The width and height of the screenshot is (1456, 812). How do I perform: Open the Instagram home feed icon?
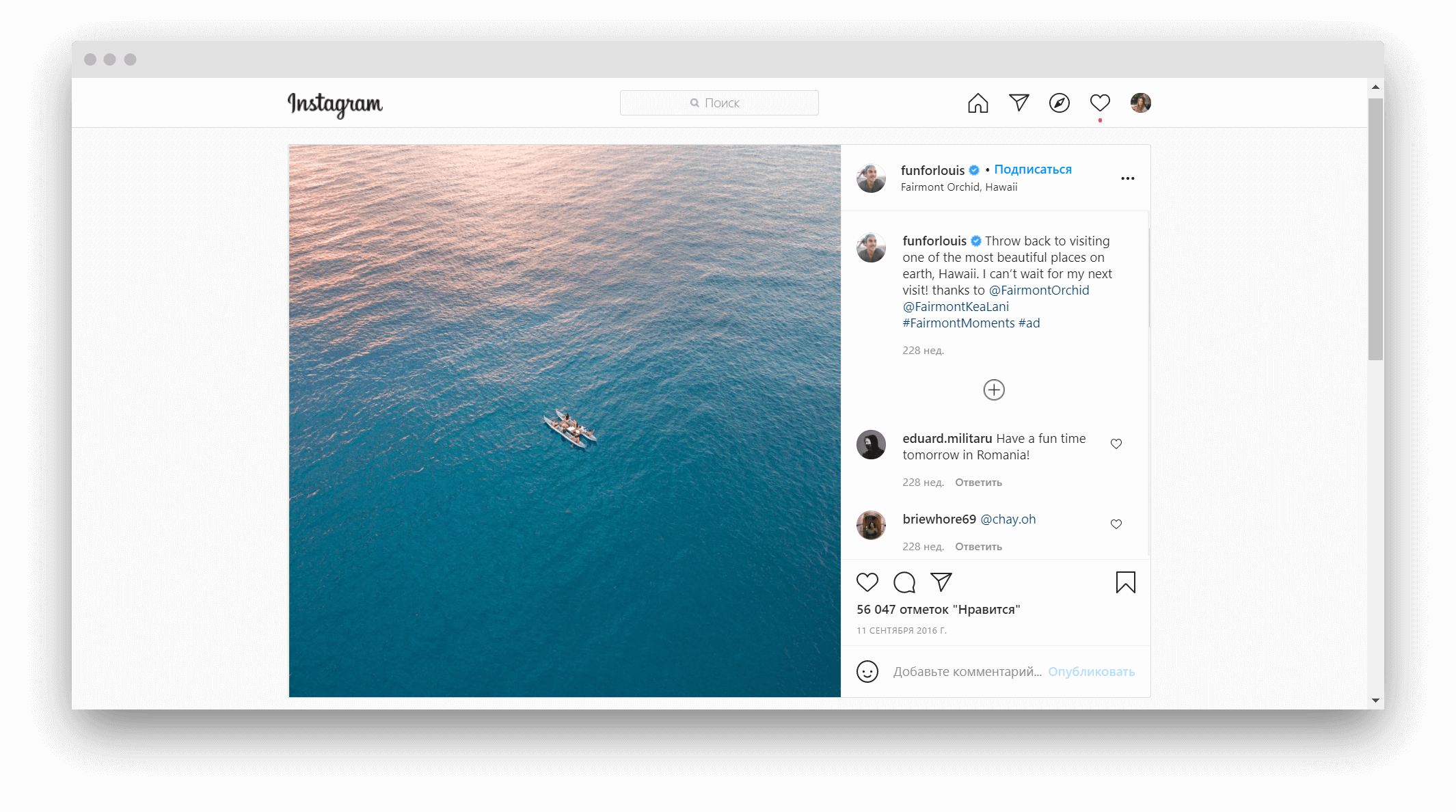tap(978, 103)
